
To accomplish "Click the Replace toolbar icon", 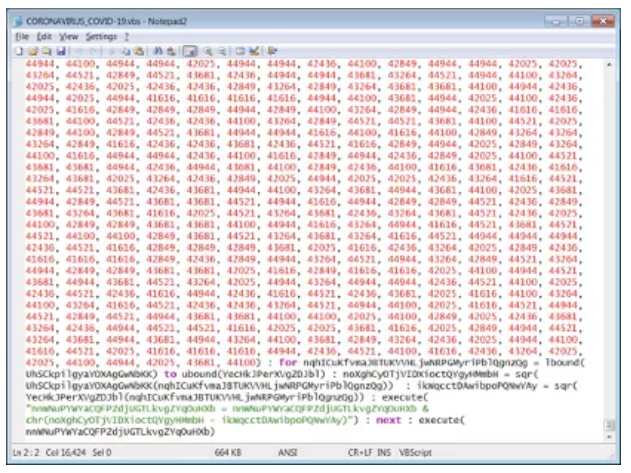I will click(x=171, y=51).
